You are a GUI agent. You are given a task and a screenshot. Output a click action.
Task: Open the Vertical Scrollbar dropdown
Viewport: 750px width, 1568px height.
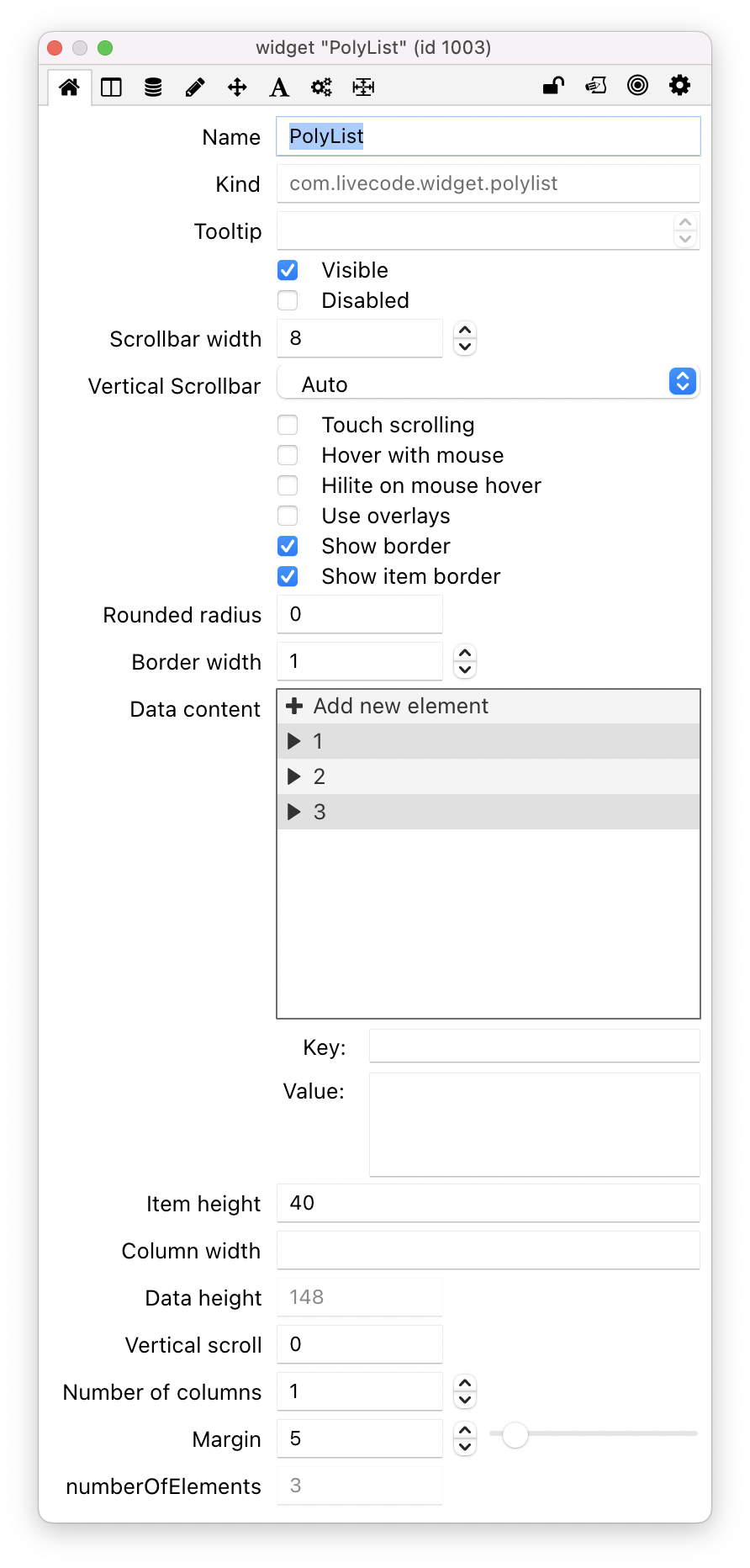(488, 383)
